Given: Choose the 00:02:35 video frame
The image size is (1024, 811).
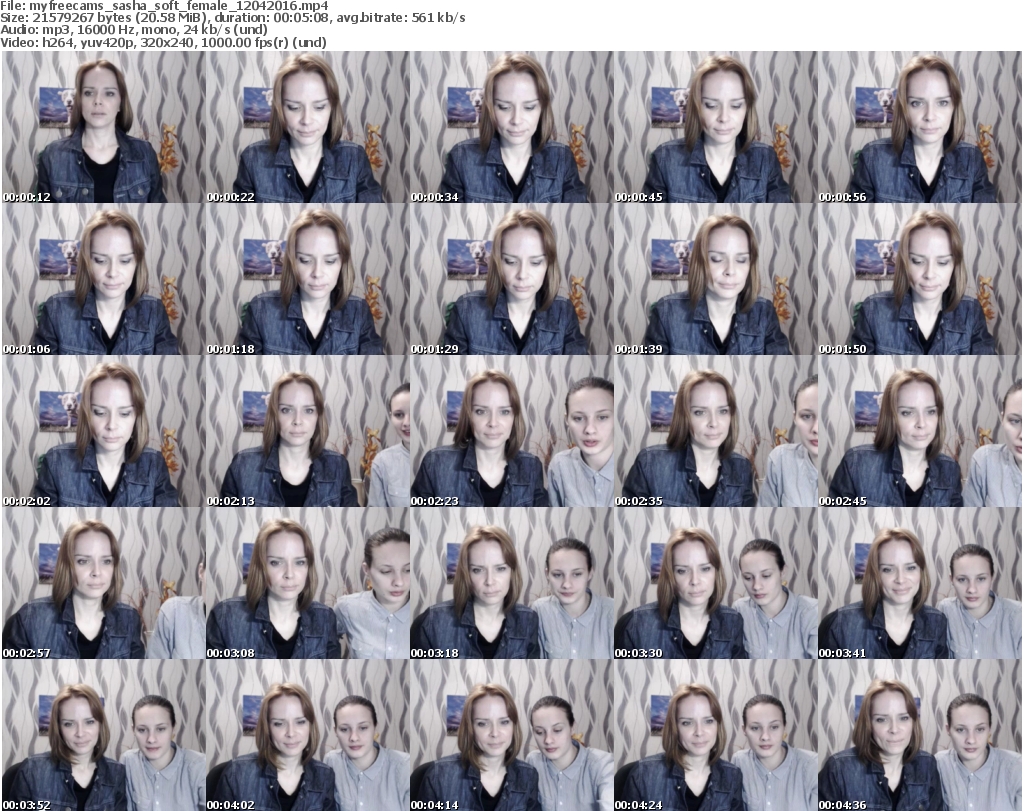Looking at the screenshot, I should tap(715, 431).
